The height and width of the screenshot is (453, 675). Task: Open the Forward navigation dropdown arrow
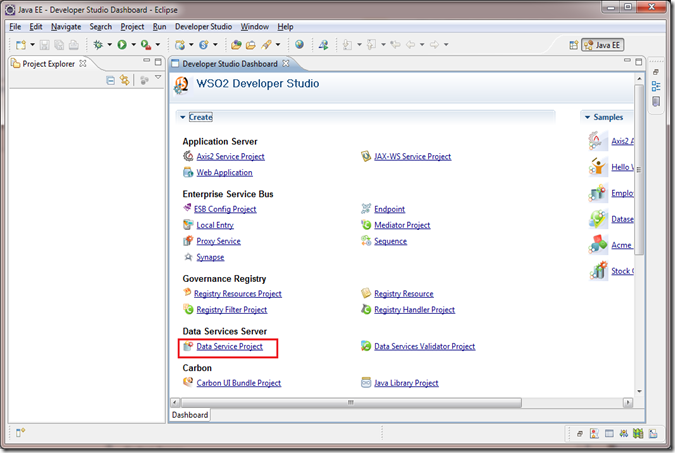(x=446, y=44)
